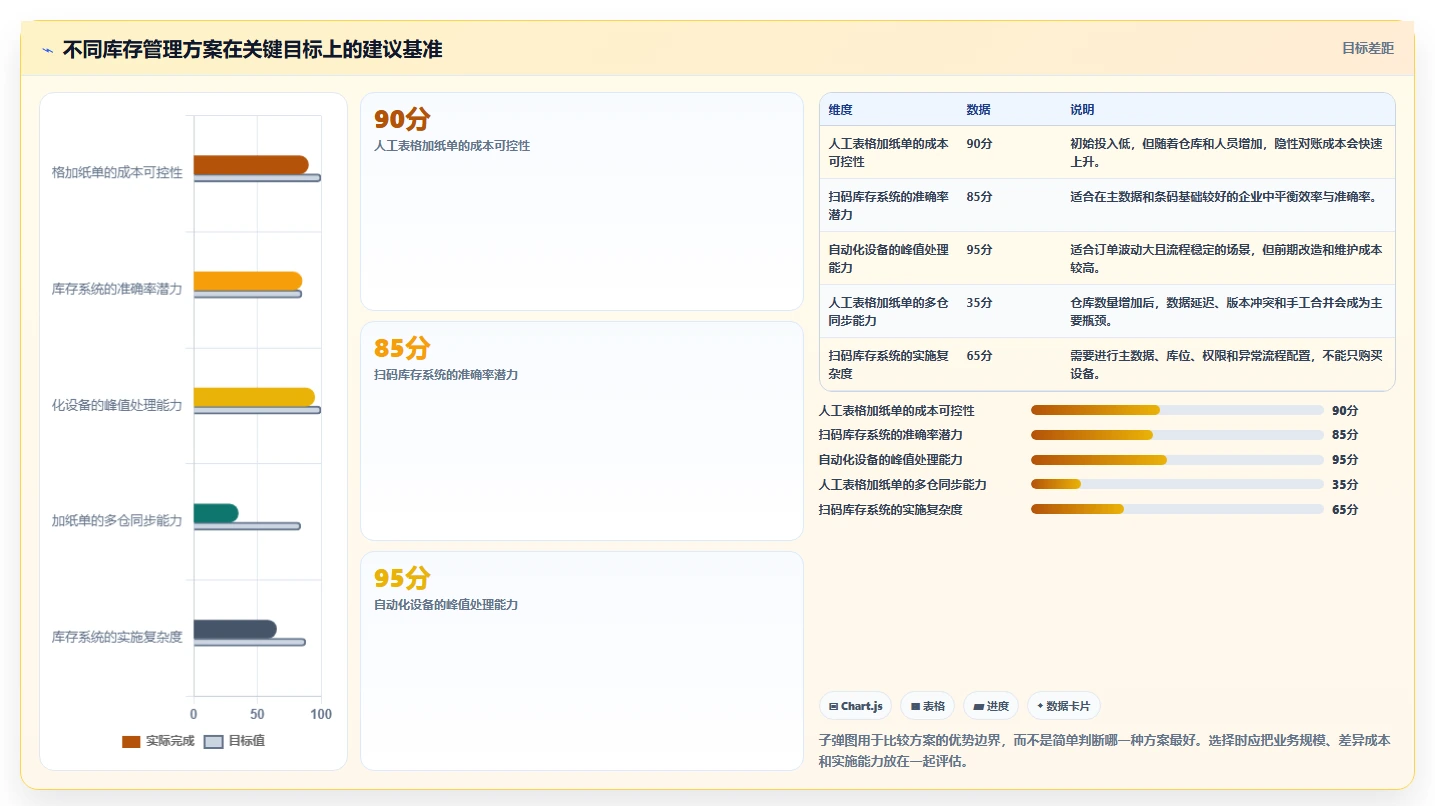Click the green 多仓同步能力 actual bar in the chart
Viewport: 1435px width, 806px height.
click(216, 513)
